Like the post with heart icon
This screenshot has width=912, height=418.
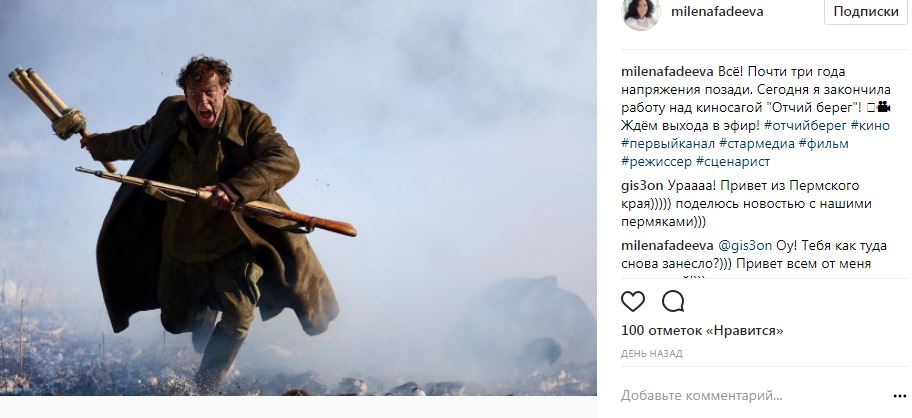[x=633, y=301]
